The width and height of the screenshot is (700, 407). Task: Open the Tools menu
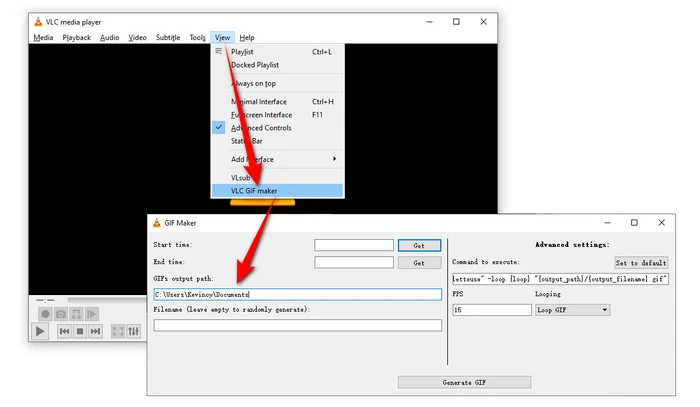[197, 37]
